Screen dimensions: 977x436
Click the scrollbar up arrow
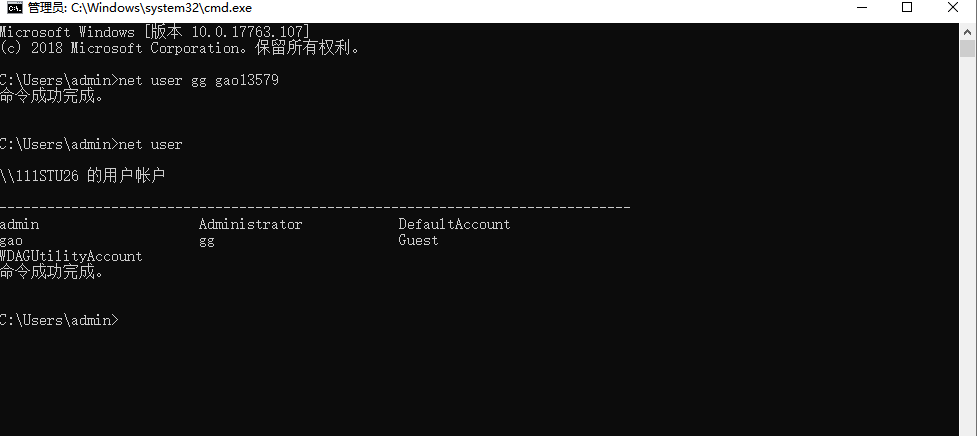[968, 31]
